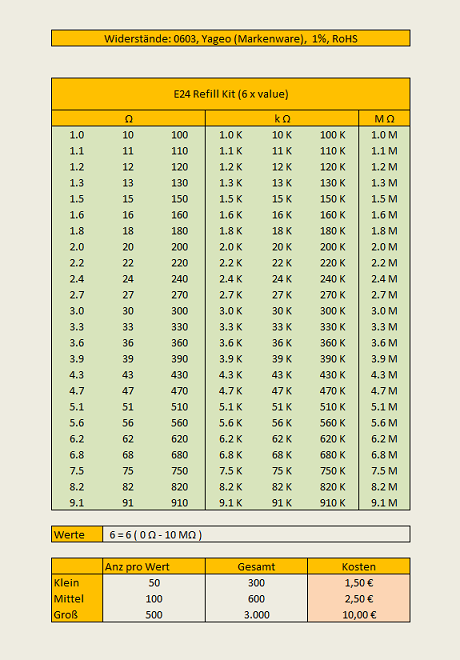Select the 47 K value cell
460x660 pixels.
pyautogui.click(x=282, y=391)
